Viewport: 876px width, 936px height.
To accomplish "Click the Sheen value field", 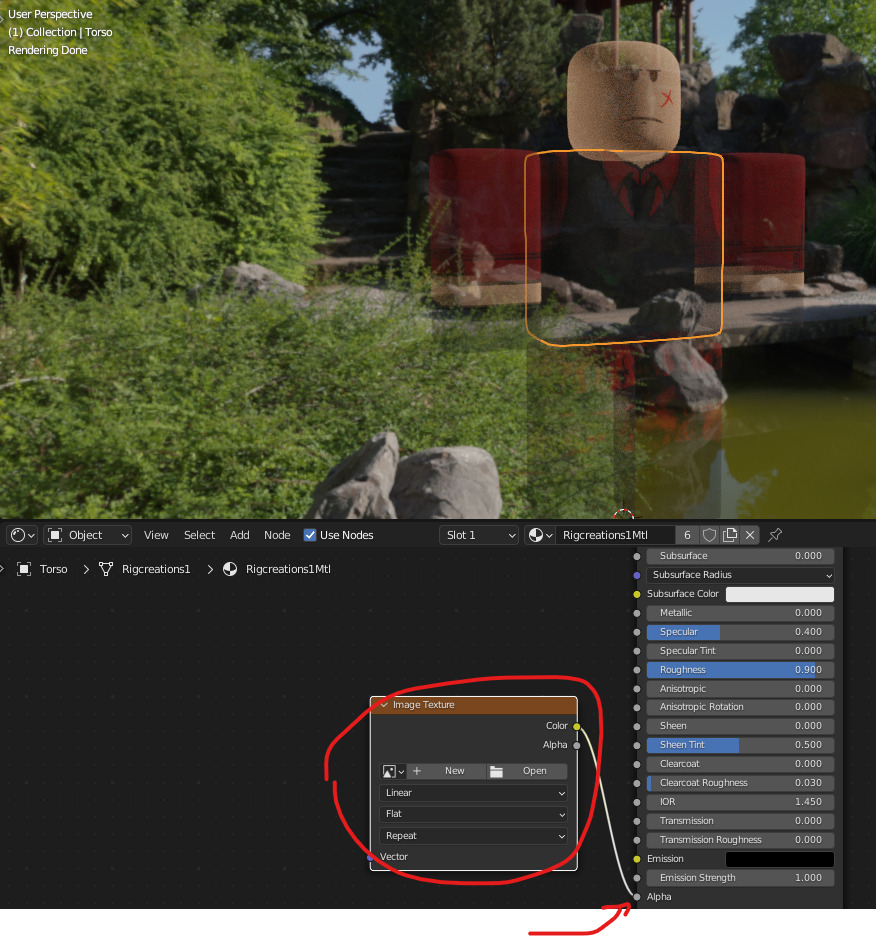I will pyautogui.click(x=740, y=726).
